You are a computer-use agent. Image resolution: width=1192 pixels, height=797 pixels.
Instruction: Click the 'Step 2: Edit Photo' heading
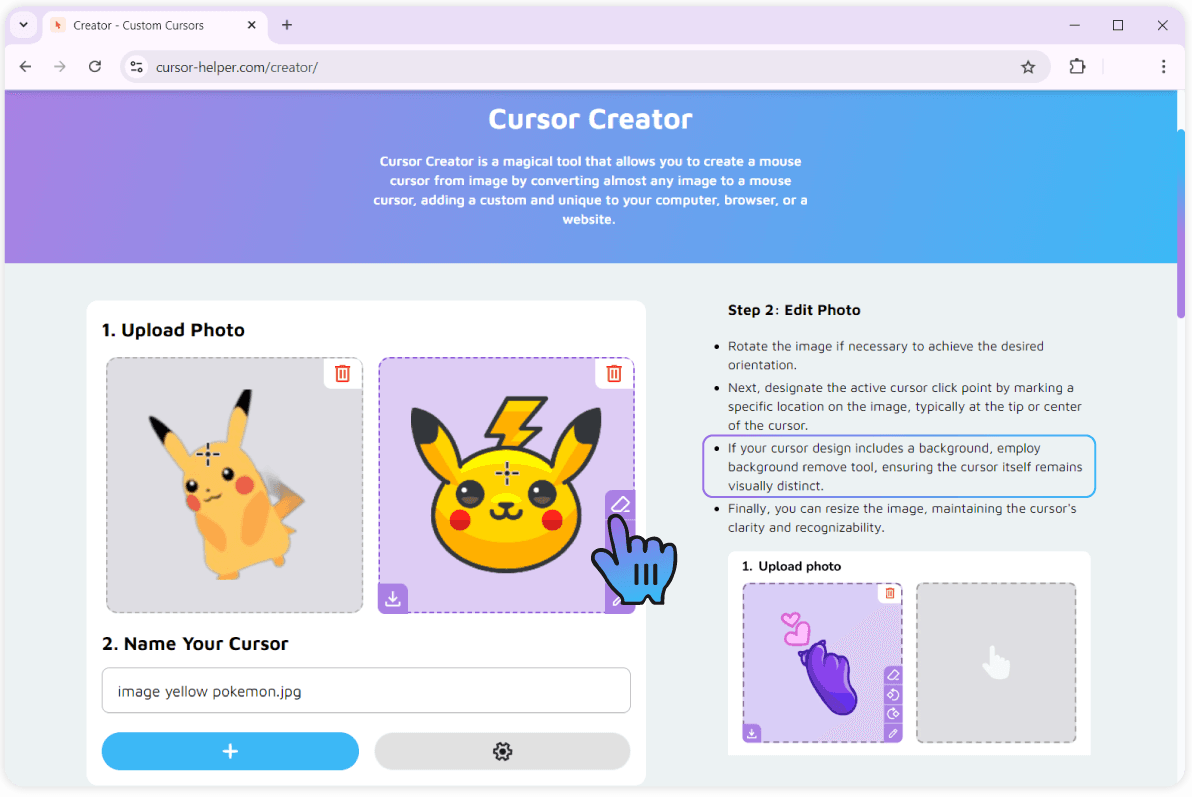794,310
